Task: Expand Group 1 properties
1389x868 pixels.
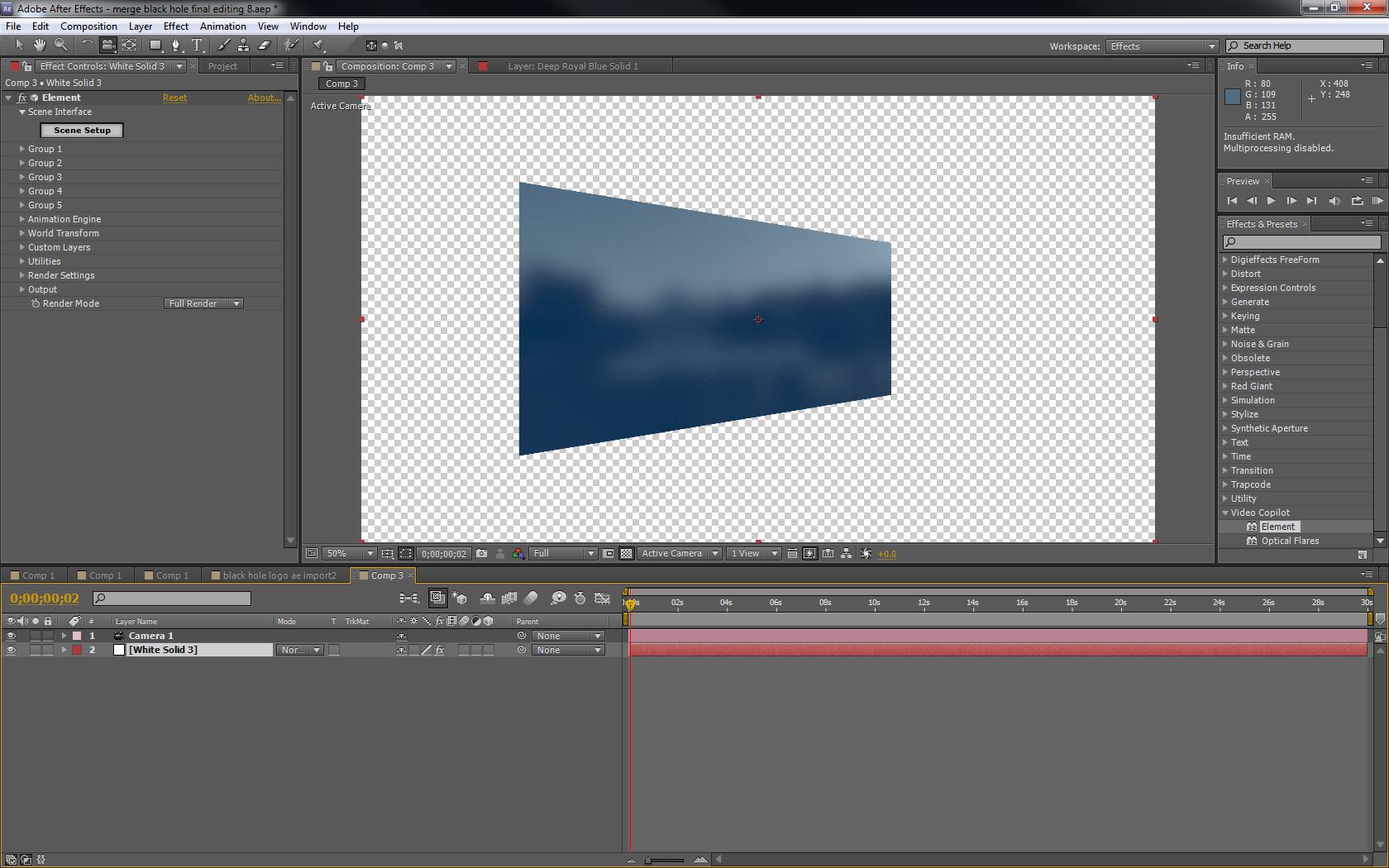Action: [21, 149]
